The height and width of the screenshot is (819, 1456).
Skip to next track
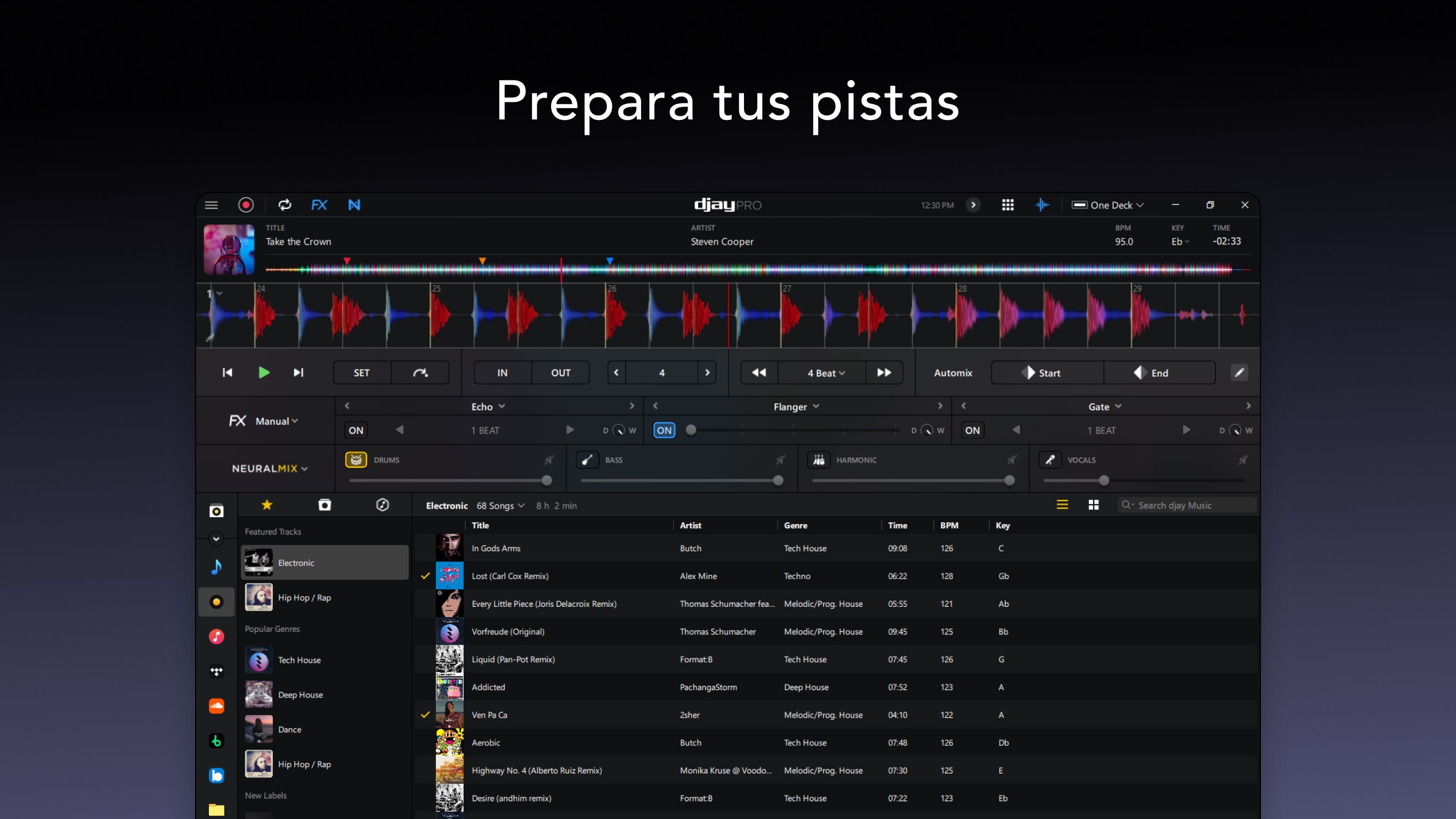tap(298, 372)
